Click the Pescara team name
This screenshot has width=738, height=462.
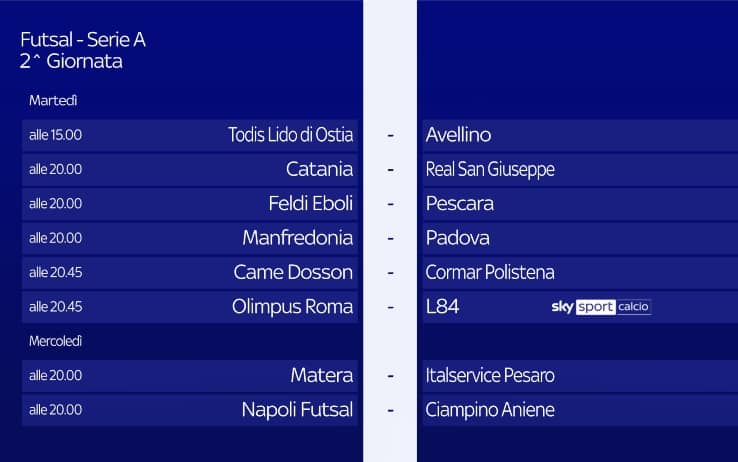459,203
